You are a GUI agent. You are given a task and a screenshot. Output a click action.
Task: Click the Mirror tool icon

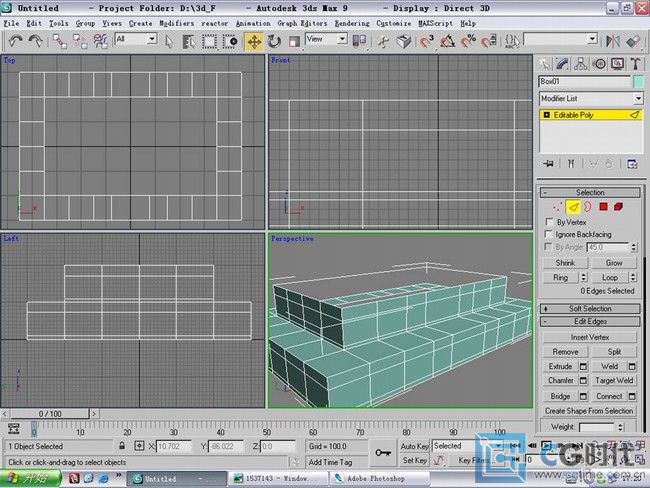coord(613,41)
